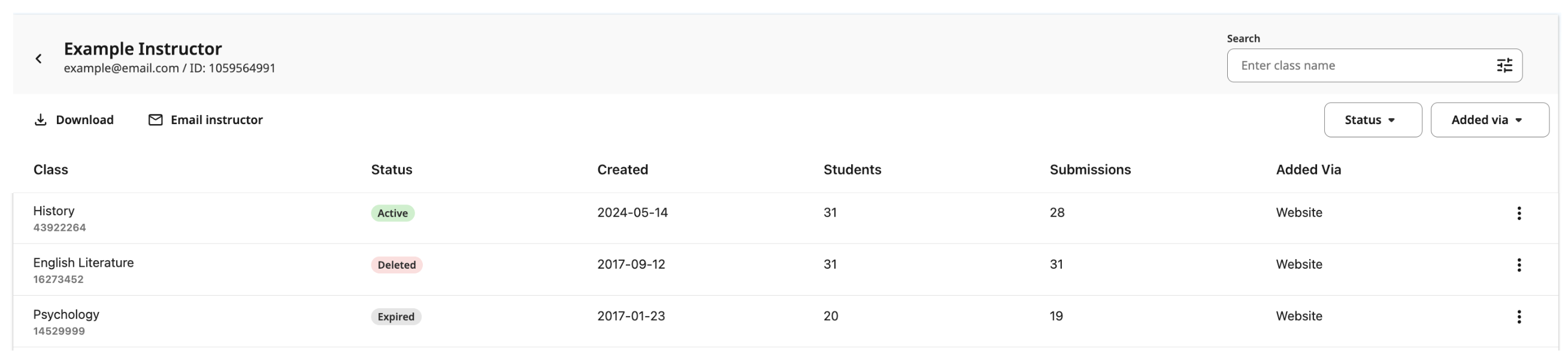1568x361 pixels.
Task: Open the three-dot menu for Psychology
Action: 1519,317
